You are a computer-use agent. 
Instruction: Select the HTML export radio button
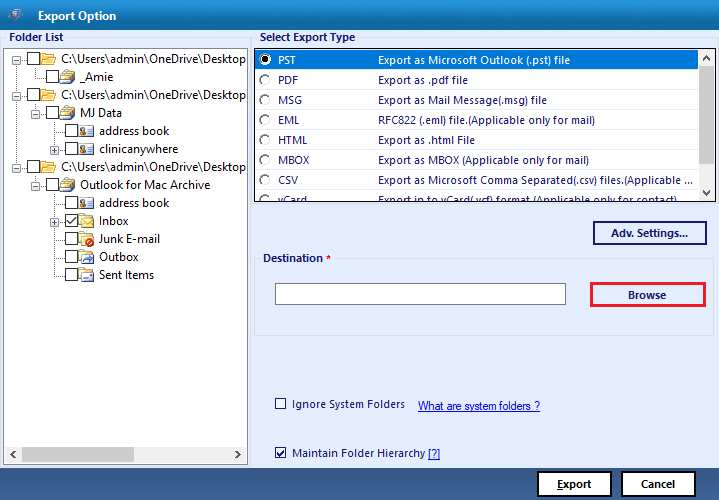coord(265,140)
